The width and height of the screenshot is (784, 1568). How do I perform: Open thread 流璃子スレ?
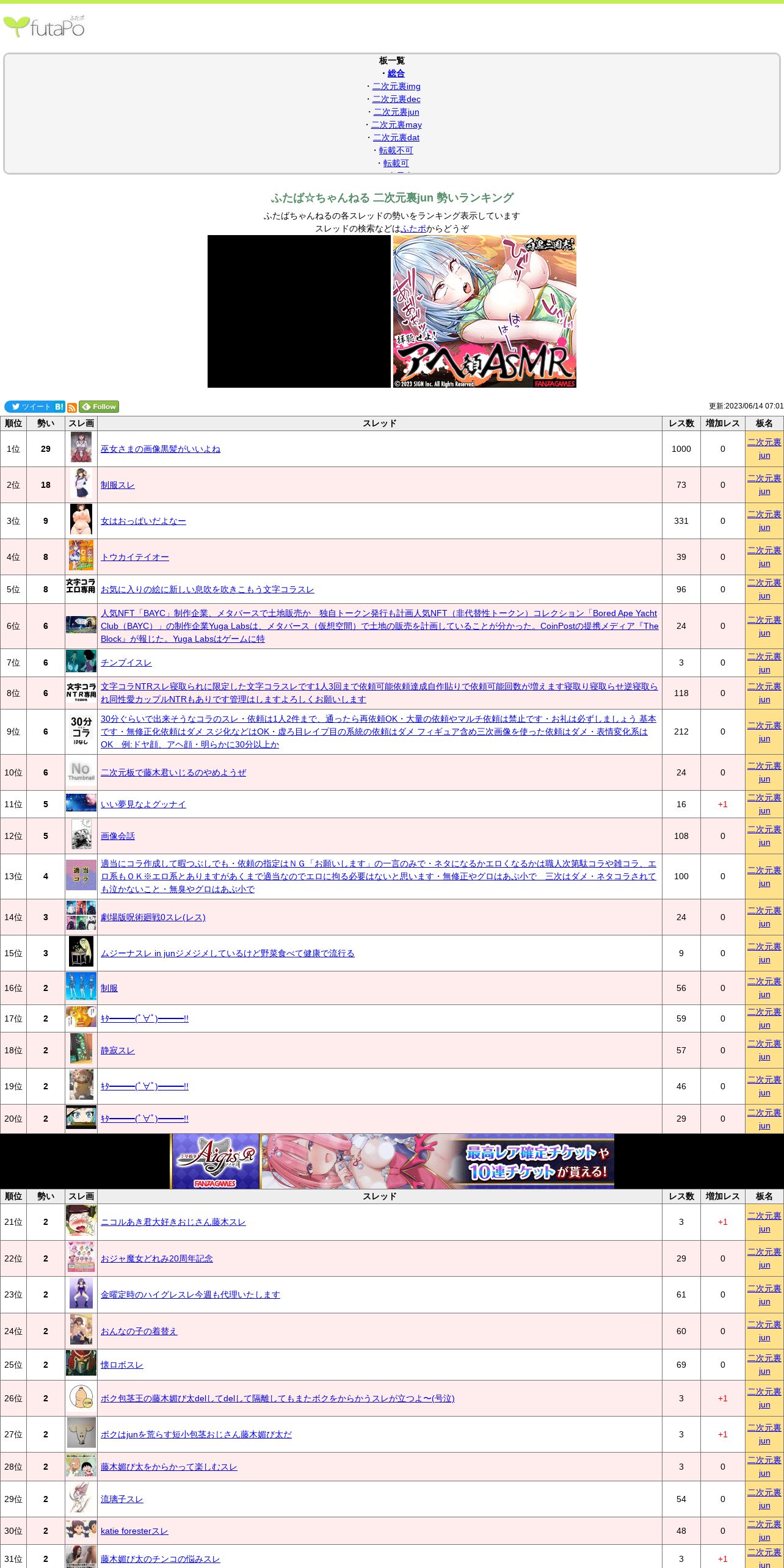tap(122, 1499)
